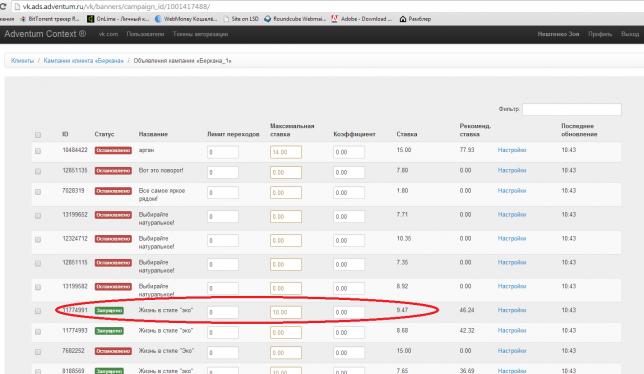Tick the checkbox for ad 12851135
Image resolution: width=644 pixels, height=374 pixels.
(38, 172)
